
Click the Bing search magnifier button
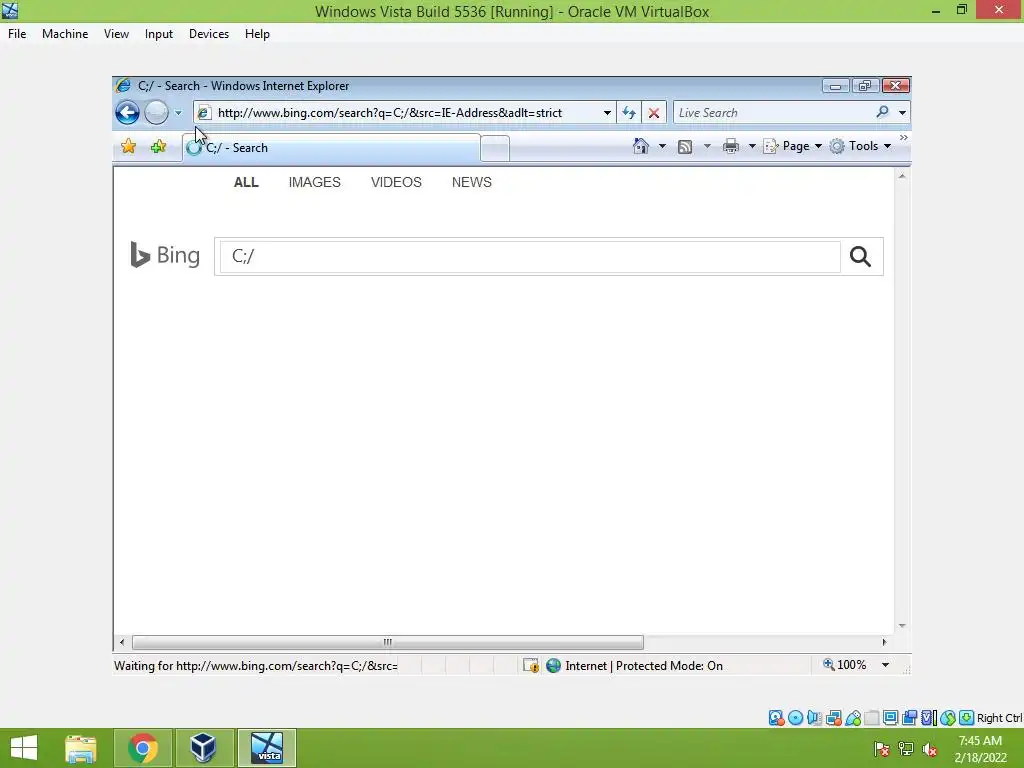(860, 256)
